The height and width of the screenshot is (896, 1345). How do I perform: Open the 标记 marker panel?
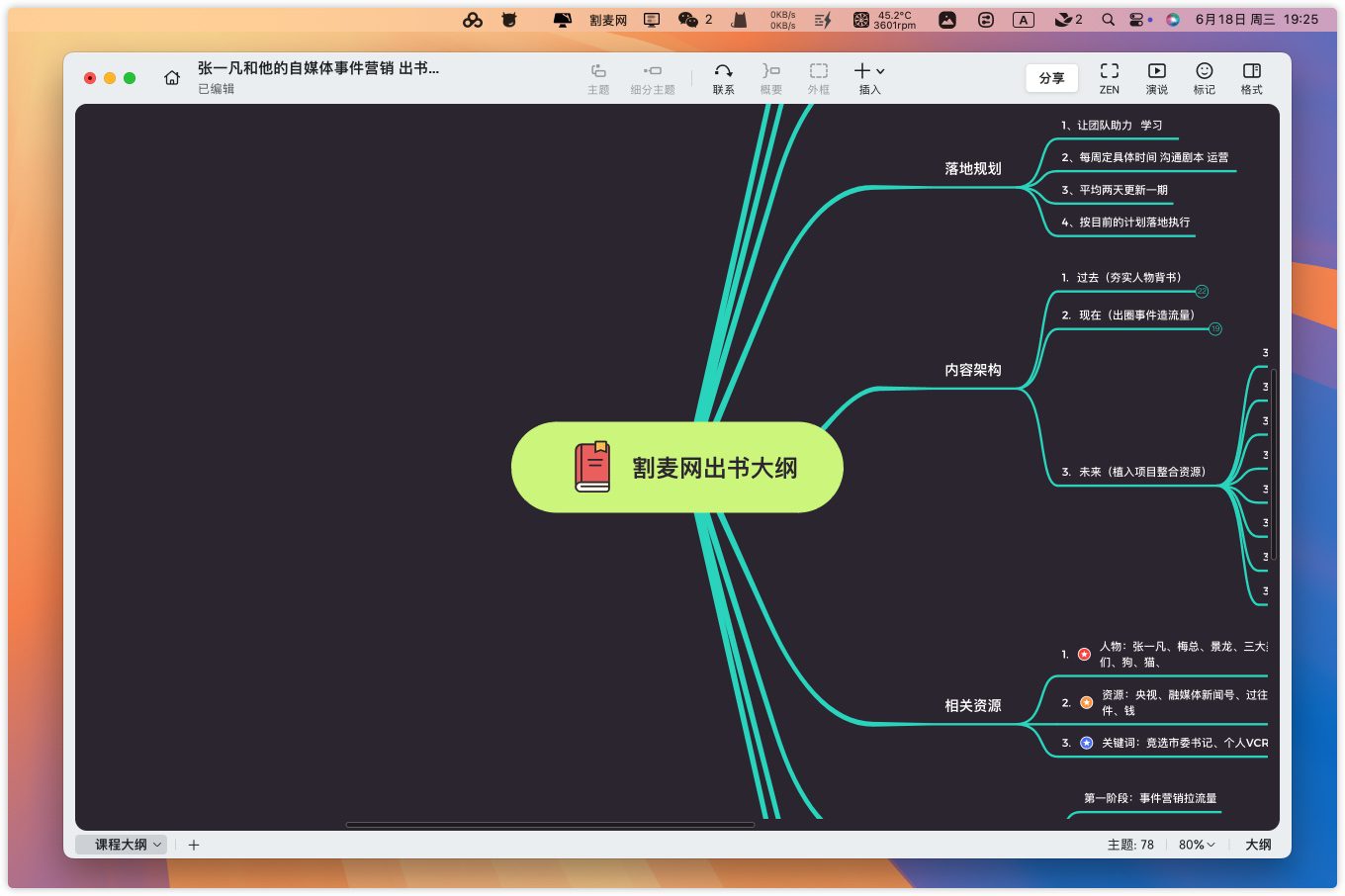click(x=1204, y=77)
